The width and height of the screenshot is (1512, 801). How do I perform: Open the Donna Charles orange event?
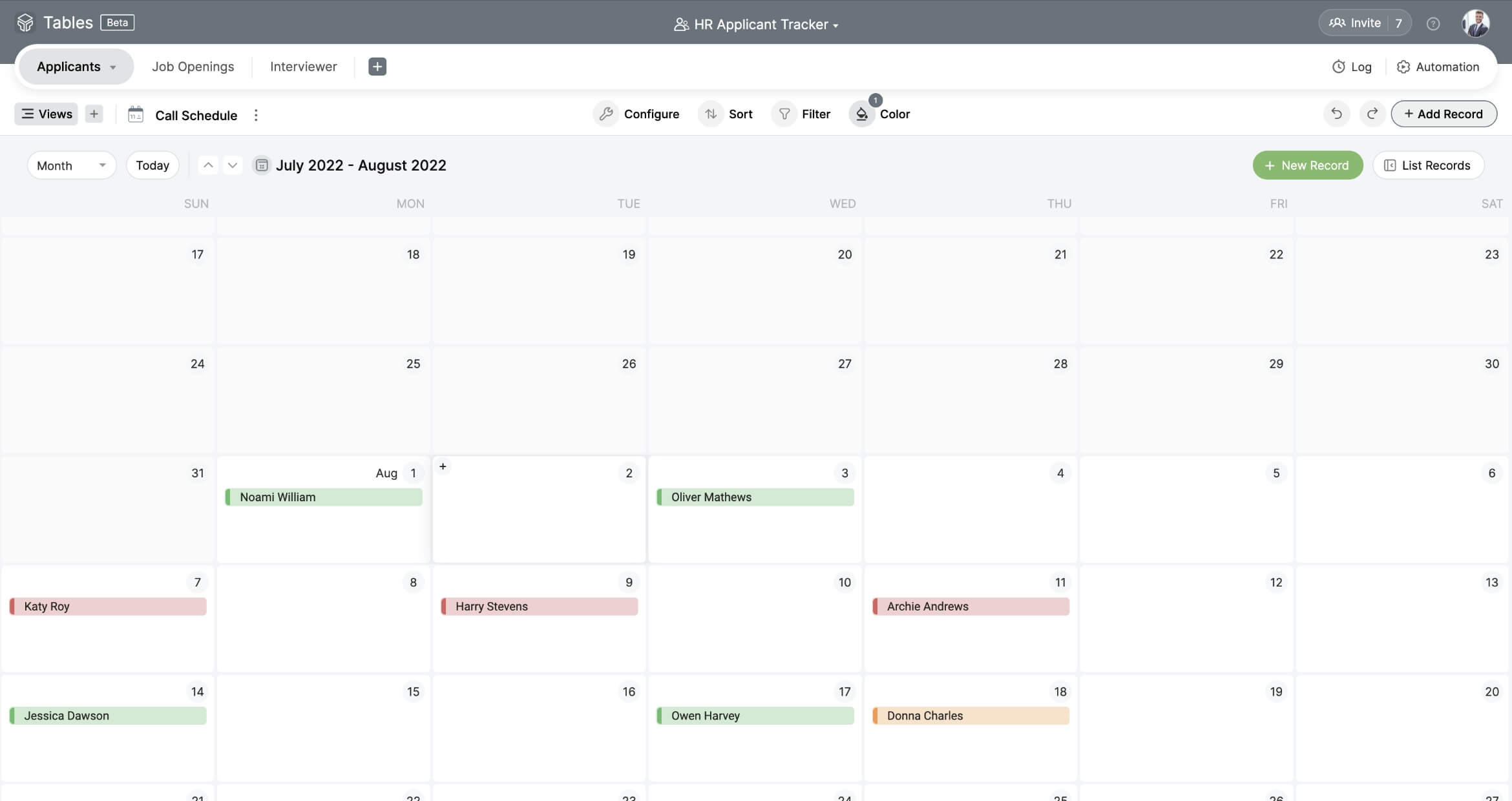971,716
